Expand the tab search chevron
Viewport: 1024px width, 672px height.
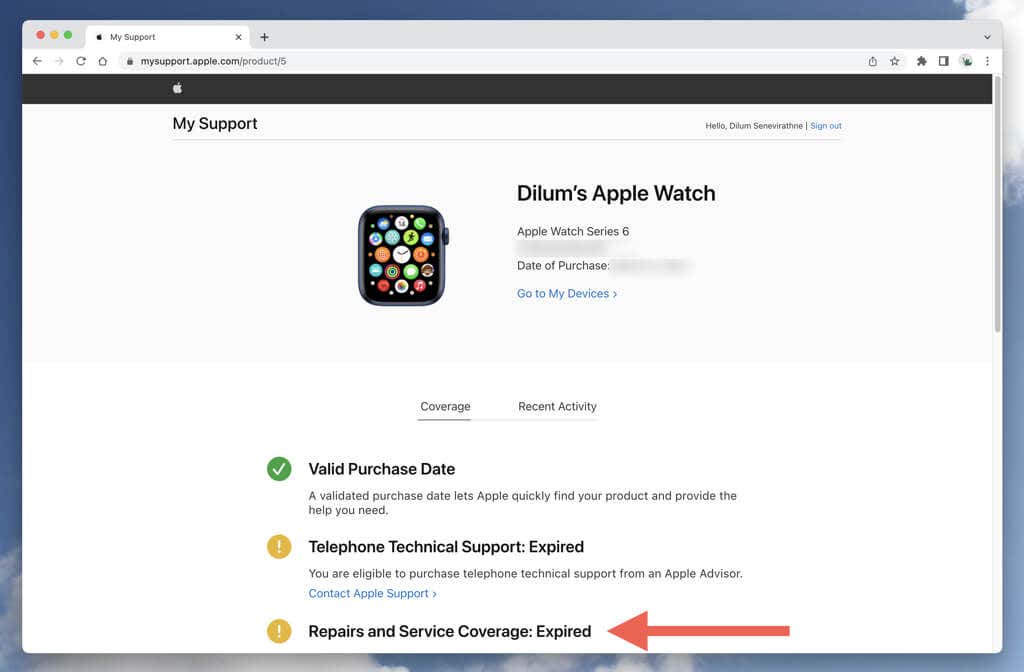pyautogui.click(x=987, y=37)
